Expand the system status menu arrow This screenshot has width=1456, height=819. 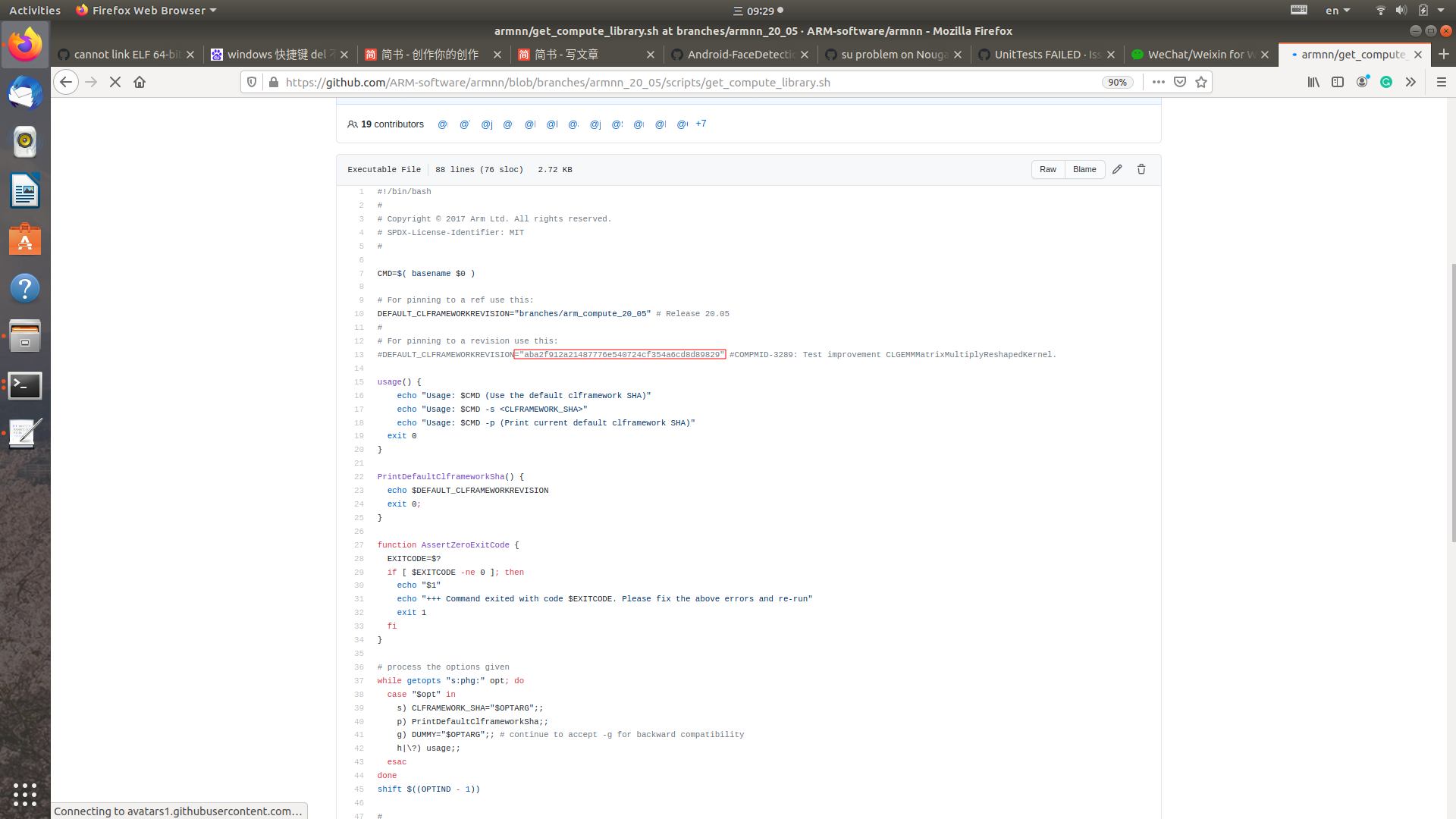(1441, 11)
